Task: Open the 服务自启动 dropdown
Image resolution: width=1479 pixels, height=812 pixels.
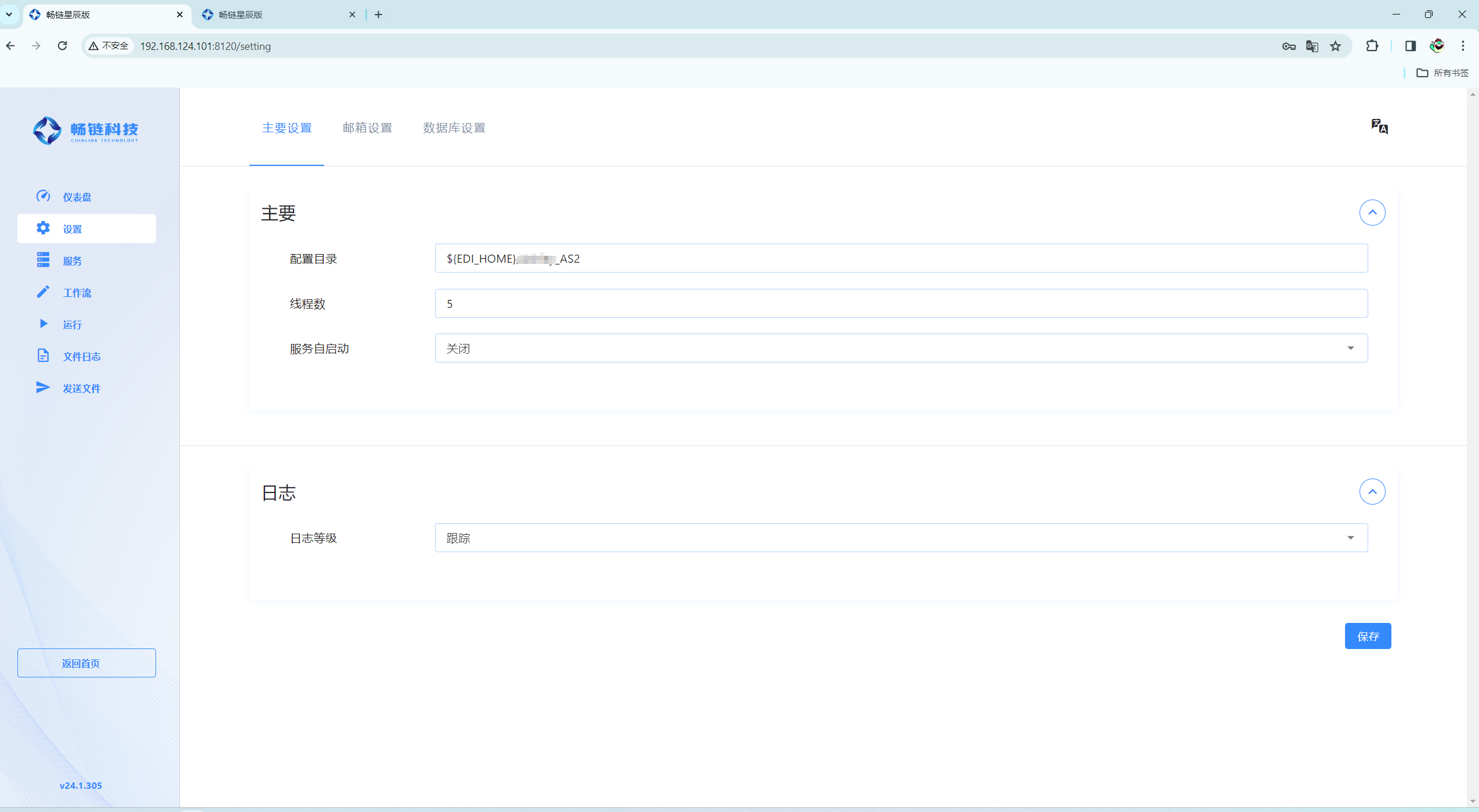Action: pyautogui.click(x=901, y=348)
